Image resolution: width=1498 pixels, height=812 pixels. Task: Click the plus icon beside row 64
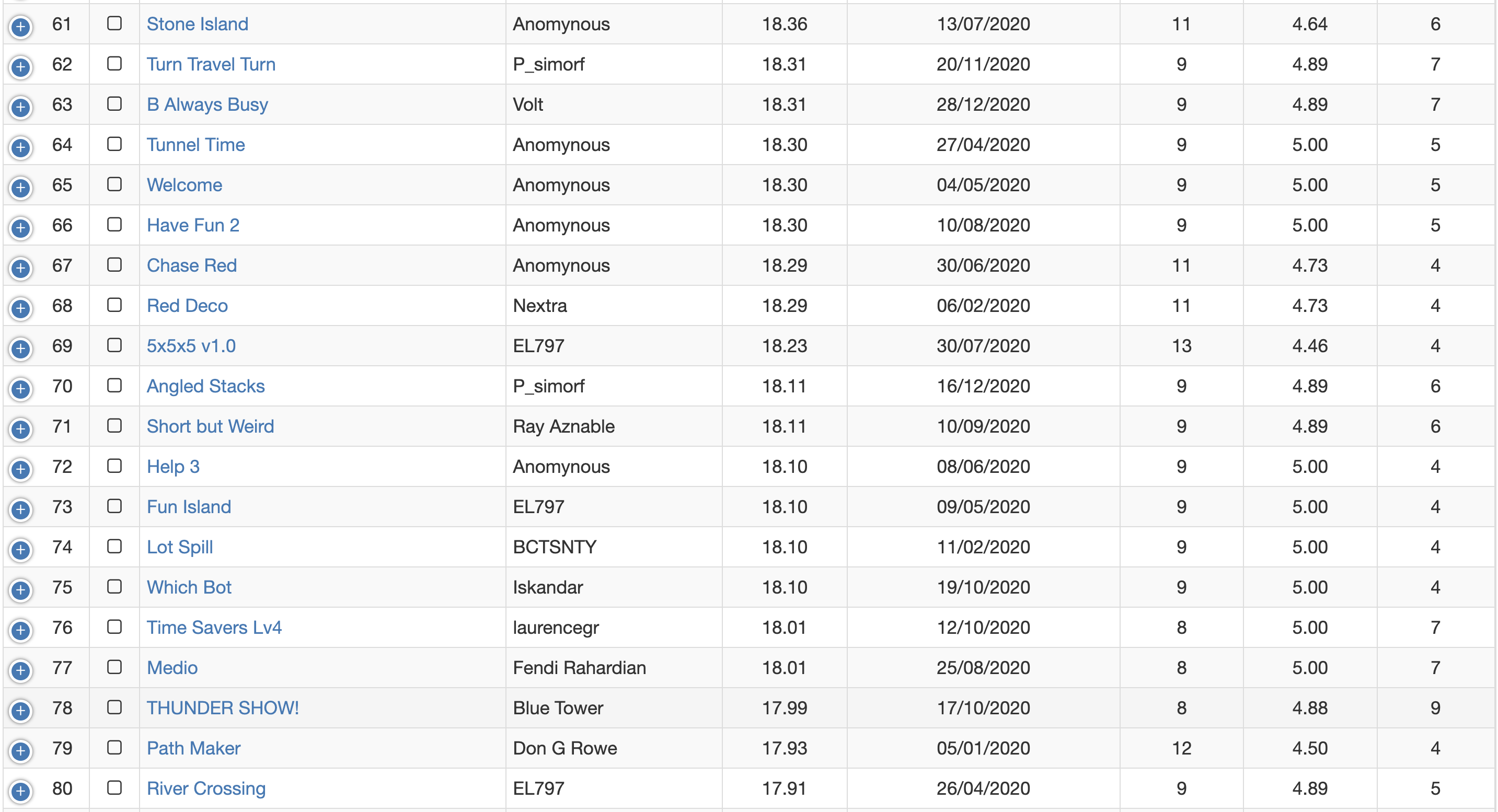[x=20, y=148]
